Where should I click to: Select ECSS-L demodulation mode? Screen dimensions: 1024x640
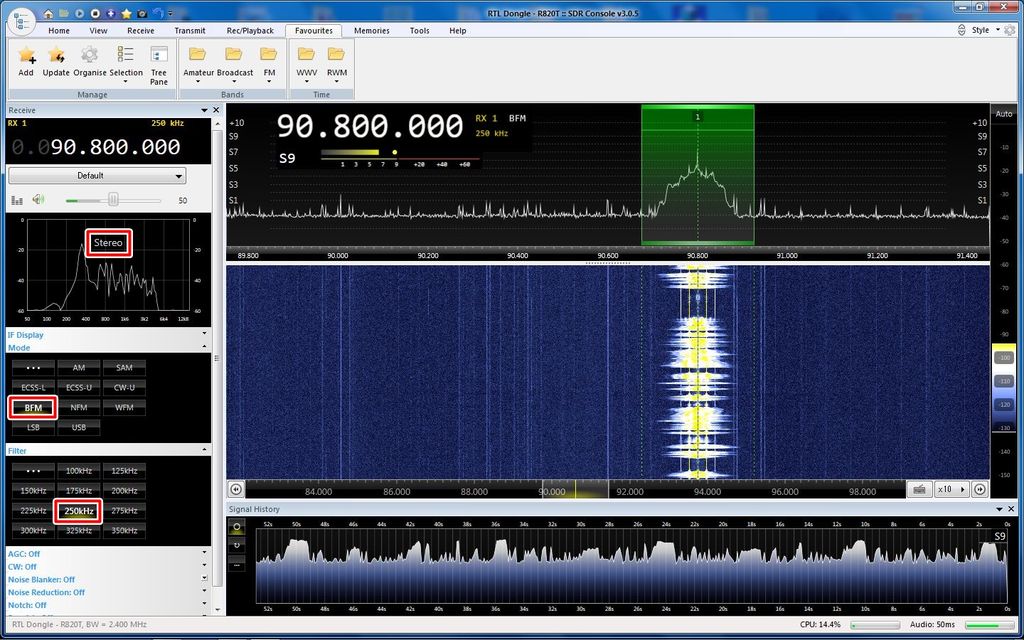tap(33, 387)
